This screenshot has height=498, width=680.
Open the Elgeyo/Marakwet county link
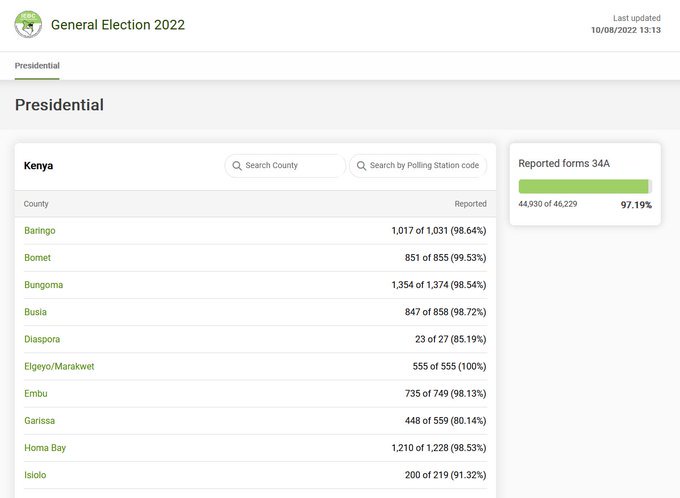point(59,366)
